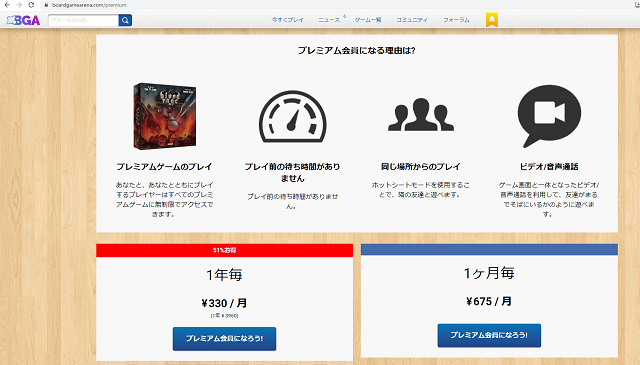The width and height of the screenshot is (640, 365).
Task: Click the yearly total price note under ¥330
Action: pos(224,316)
